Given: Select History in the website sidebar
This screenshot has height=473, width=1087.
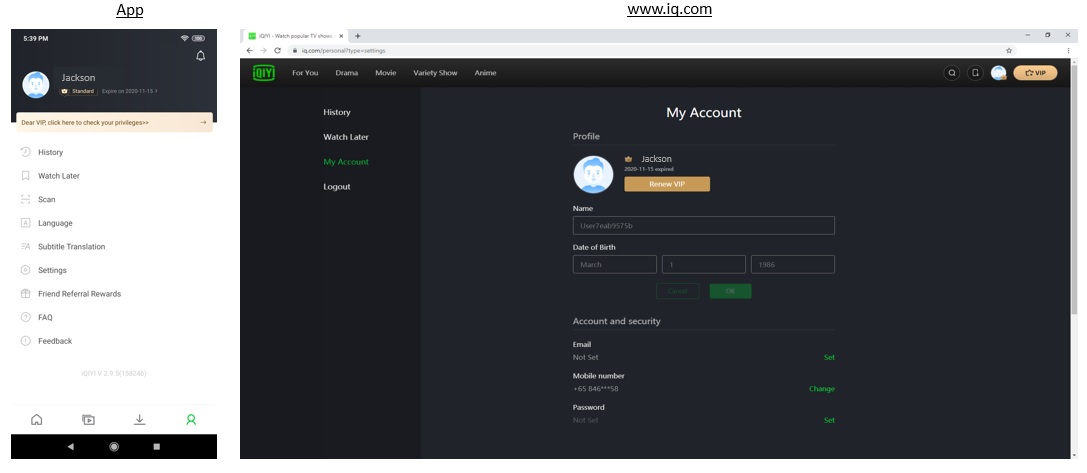Looking at the screenshot, I should click(337, 112).
